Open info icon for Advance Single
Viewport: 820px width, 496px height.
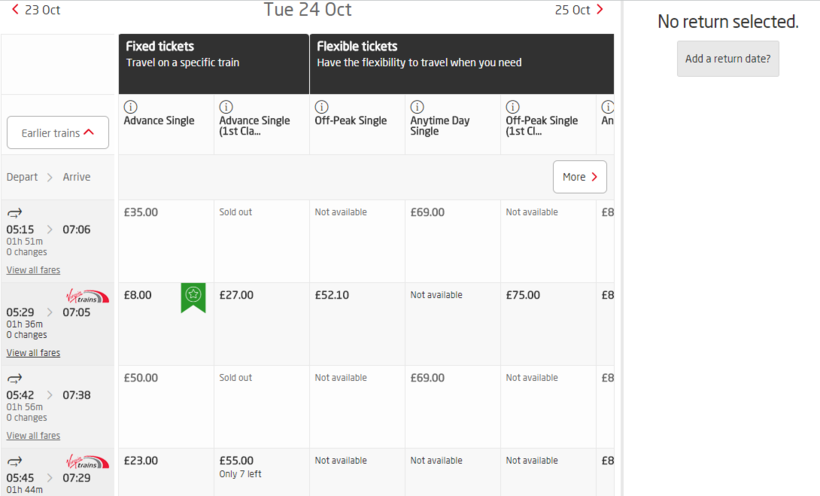(x=130, y=107)
